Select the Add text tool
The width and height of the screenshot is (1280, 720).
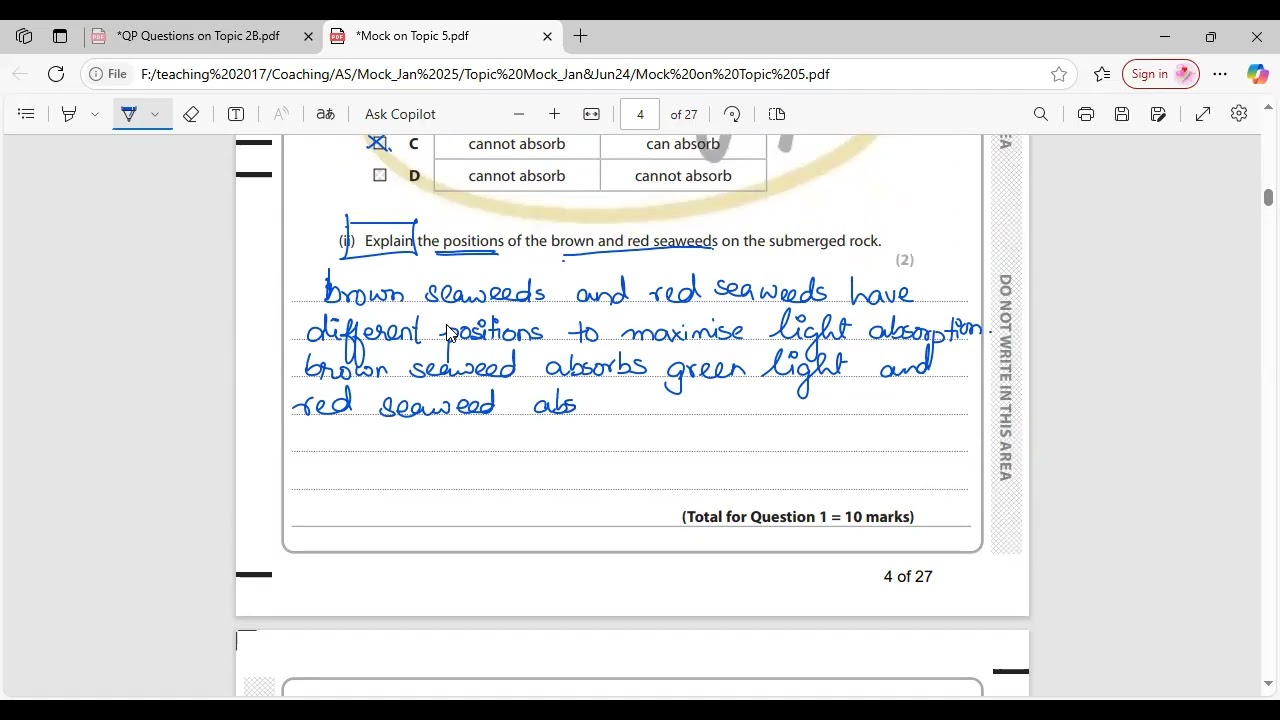(236, 114)
